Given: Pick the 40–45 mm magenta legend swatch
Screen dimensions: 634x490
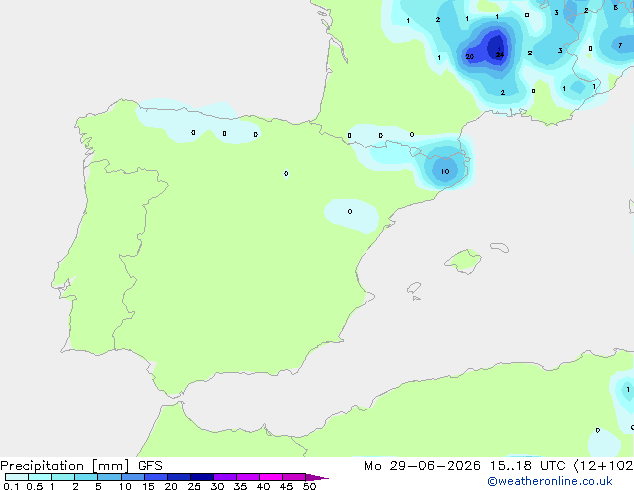Looking at the screenshot, I should pos(271,477).
